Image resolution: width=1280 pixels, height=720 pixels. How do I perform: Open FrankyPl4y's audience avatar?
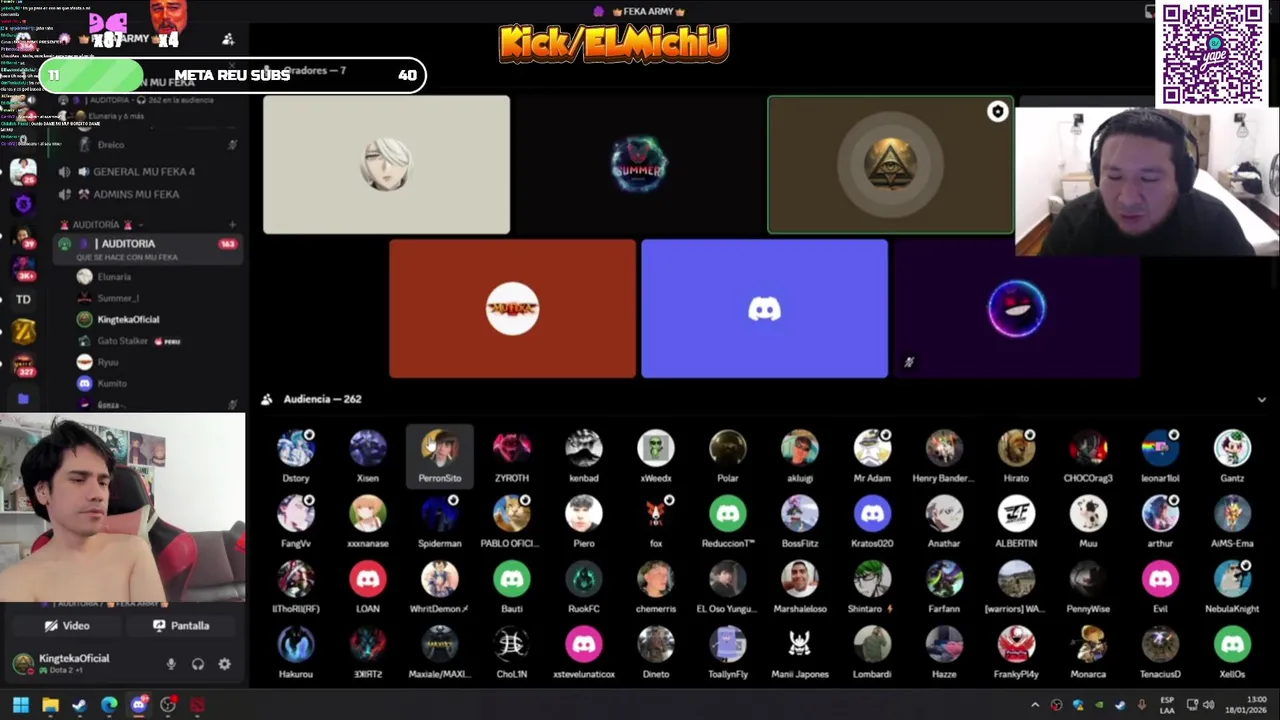click(x=1016, y=645)
